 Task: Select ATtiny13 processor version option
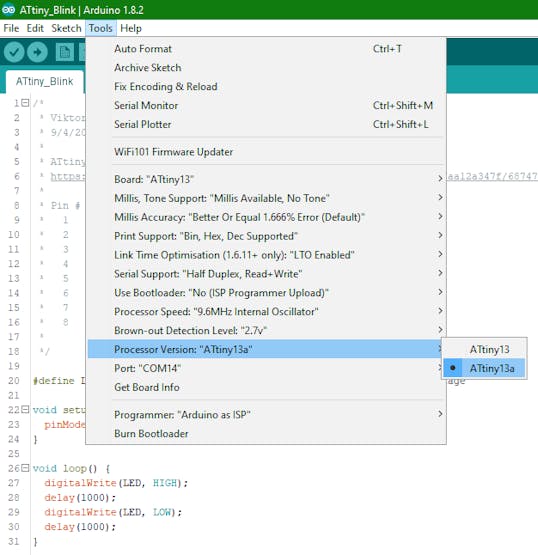tap(484, 349)
